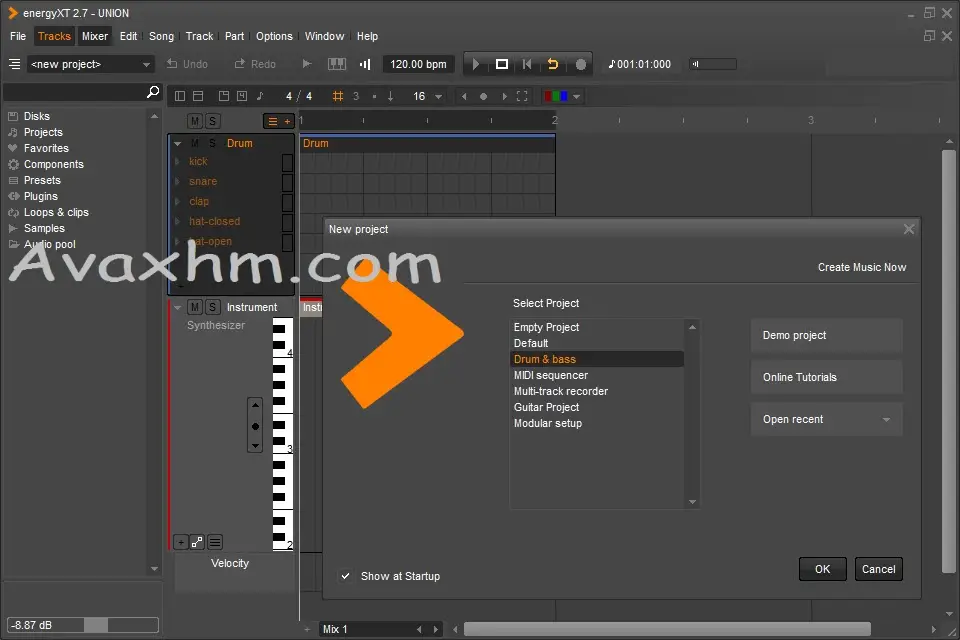Viewport: 960px width, 640px height.
Task: Open the hamburger menu beside the project selector
Action: [15, 64]
